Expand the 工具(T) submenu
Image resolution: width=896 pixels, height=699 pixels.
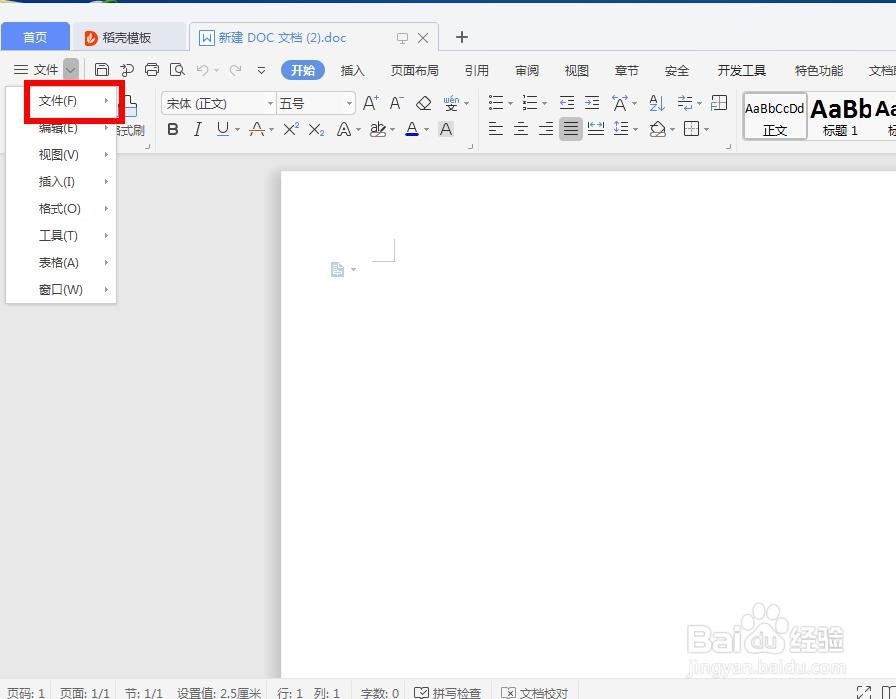coord(61,235)
